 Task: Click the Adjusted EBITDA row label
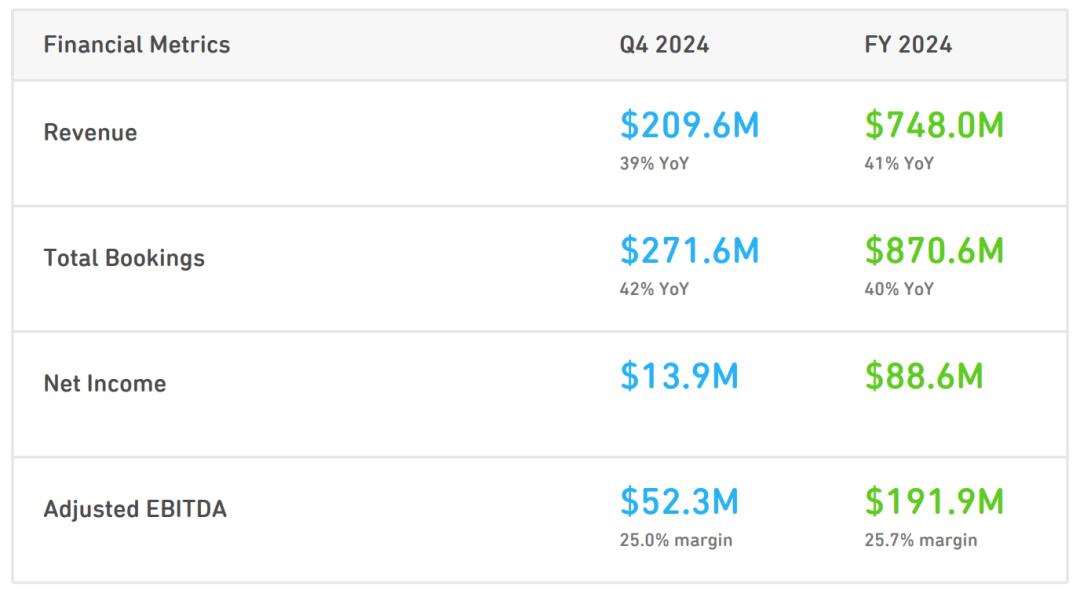(135, 509)
